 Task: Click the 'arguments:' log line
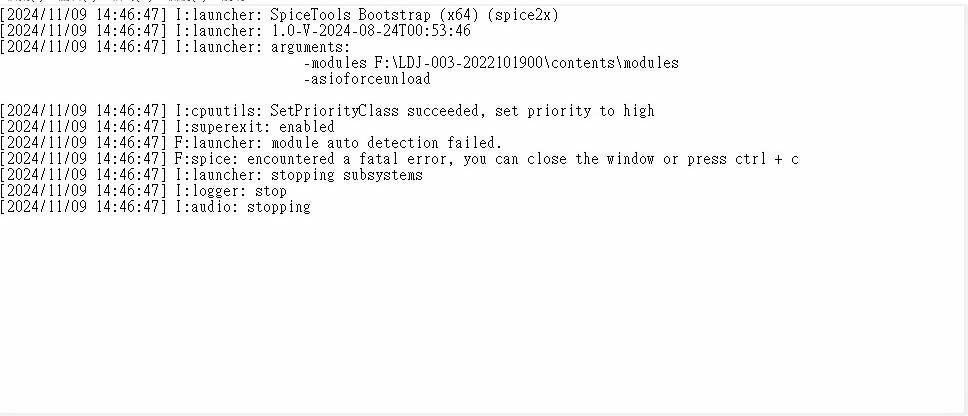click(x=175, y=47)
